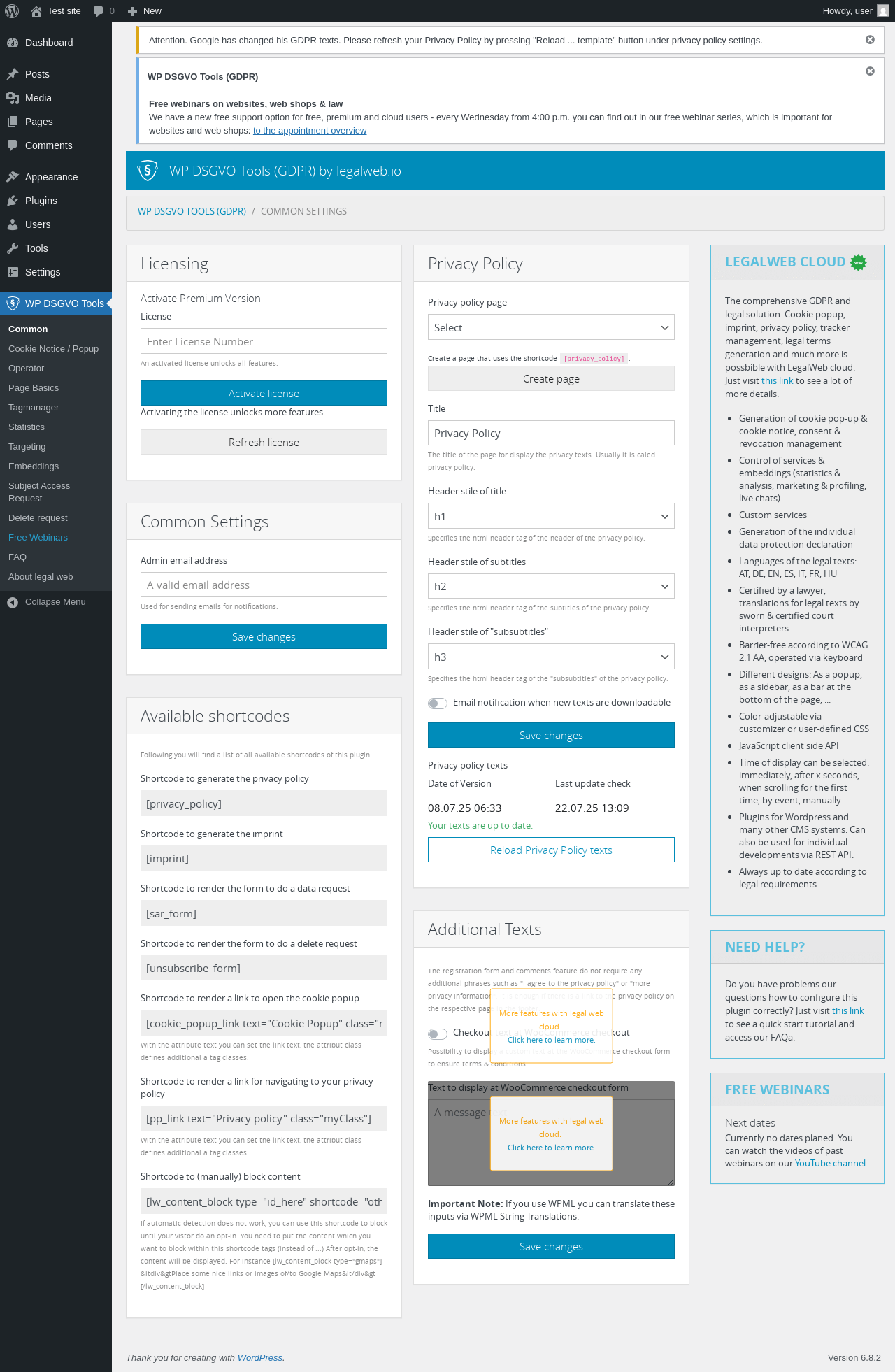Toggle email notification for new downloadable texts

click(x=438, y=703)
